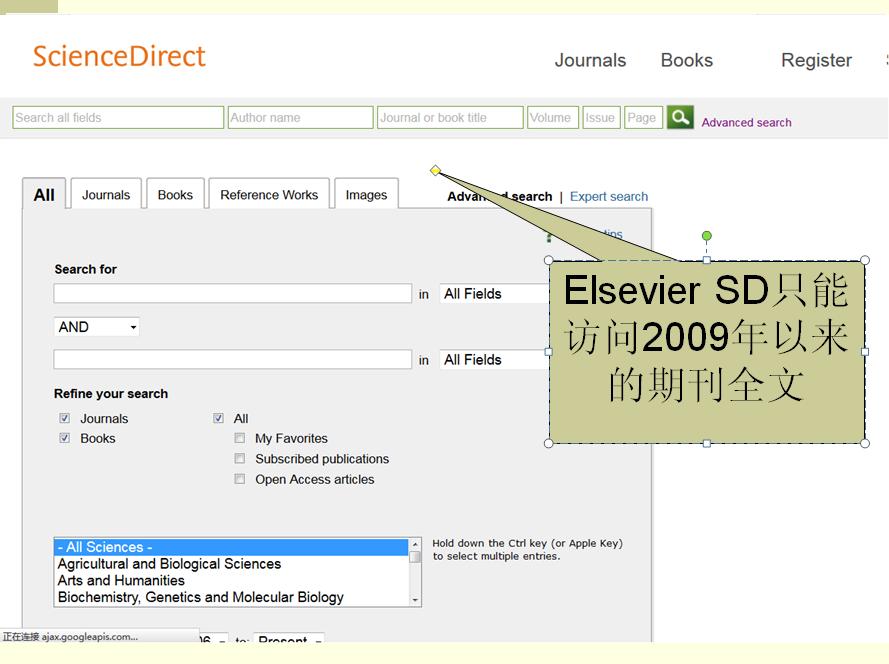Viewport: 889px width, 664px height.
Task: Focus the Issue field
Action: (602, 117)
